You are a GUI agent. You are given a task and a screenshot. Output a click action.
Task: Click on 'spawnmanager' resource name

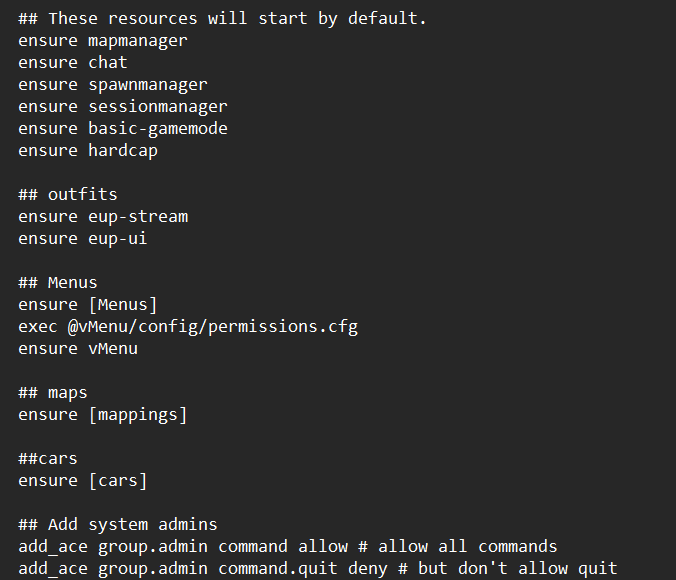coord(148,85)
